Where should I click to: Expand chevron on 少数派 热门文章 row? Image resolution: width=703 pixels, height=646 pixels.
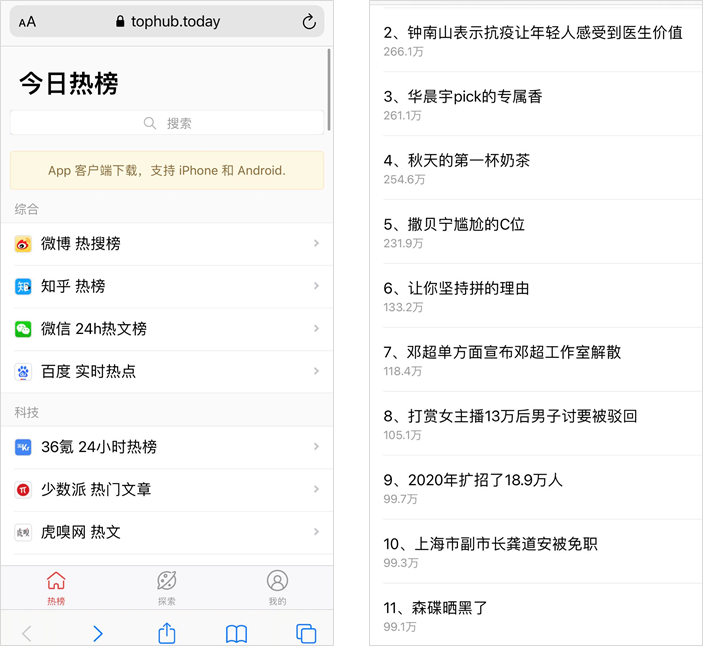pos(316,489)
